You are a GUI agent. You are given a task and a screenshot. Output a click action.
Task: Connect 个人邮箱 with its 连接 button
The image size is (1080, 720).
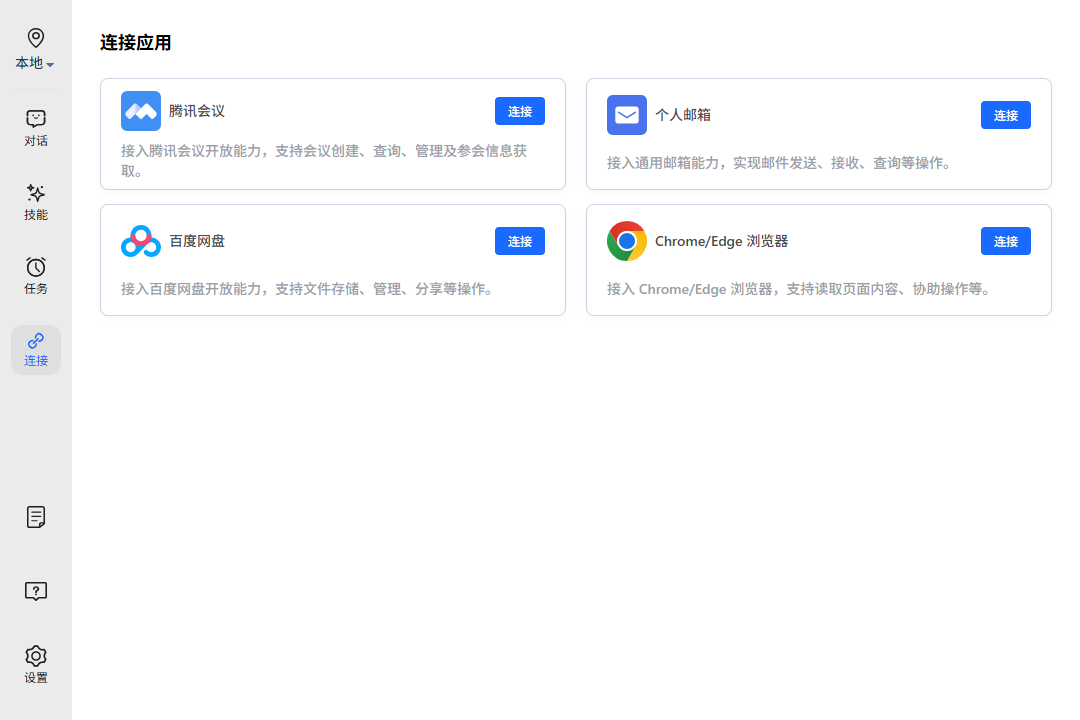tap(1006, 115)
